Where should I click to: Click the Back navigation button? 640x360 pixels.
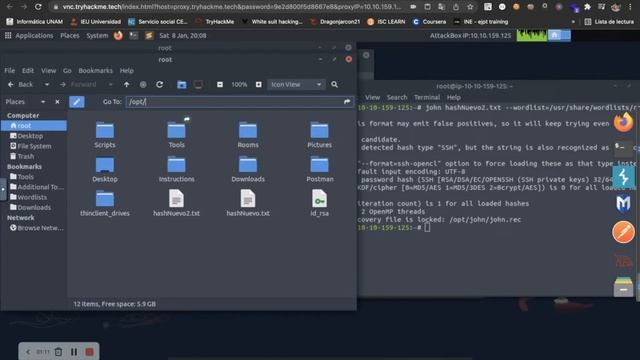(21, 84)
